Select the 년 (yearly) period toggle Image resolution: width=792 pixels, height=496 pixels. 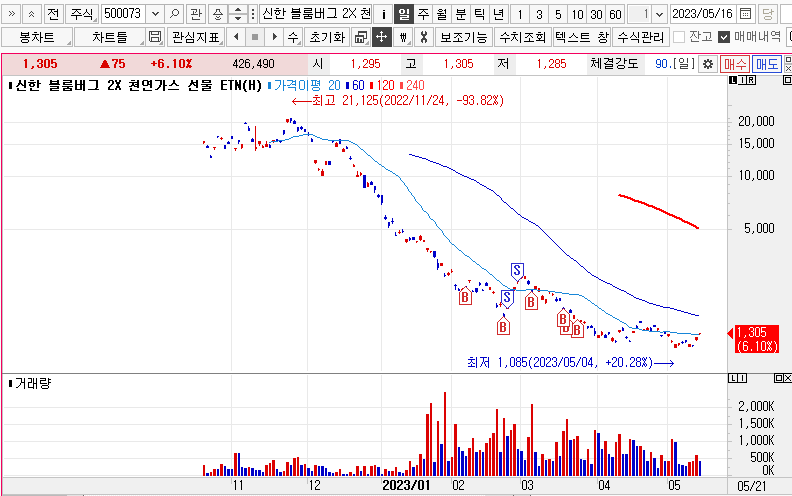[x=498, y=14]
